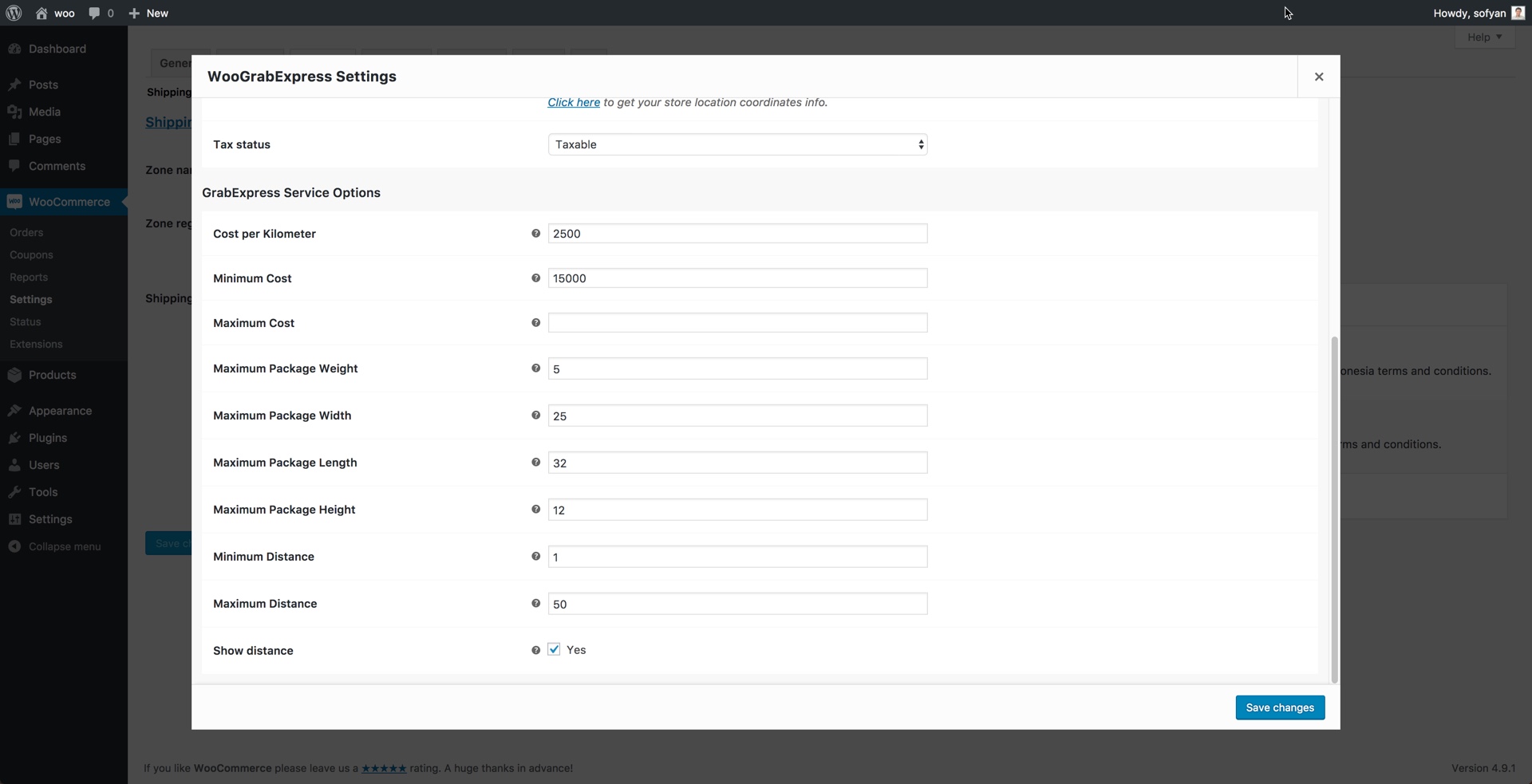Click the modal's vertical scrollbar
Image resolution: width=1532 pixels, height=784 pixels.
(1334, 510)
